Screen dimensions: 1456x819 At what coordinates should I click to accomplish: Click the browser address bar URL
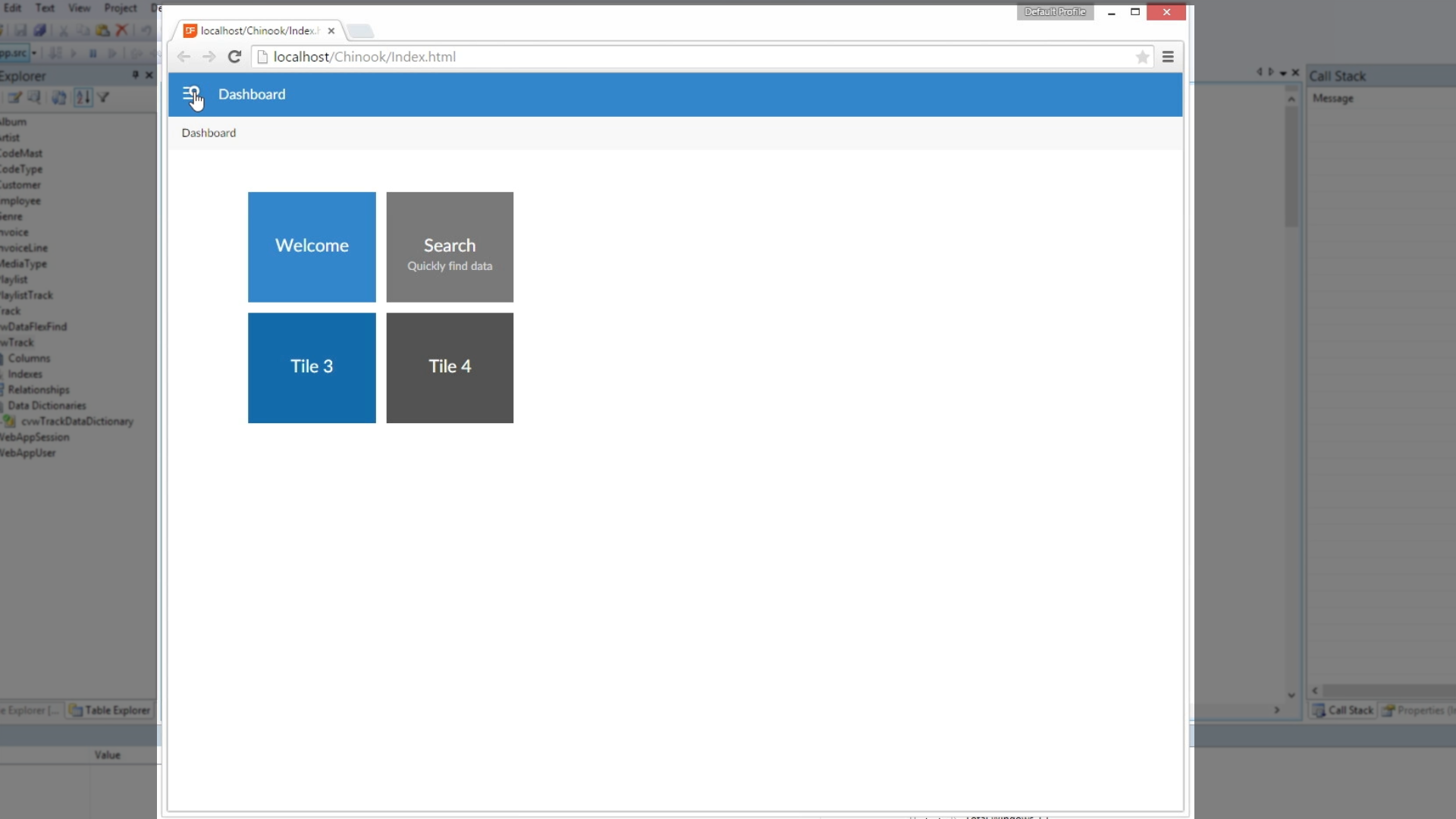click(x=364, y=57)
